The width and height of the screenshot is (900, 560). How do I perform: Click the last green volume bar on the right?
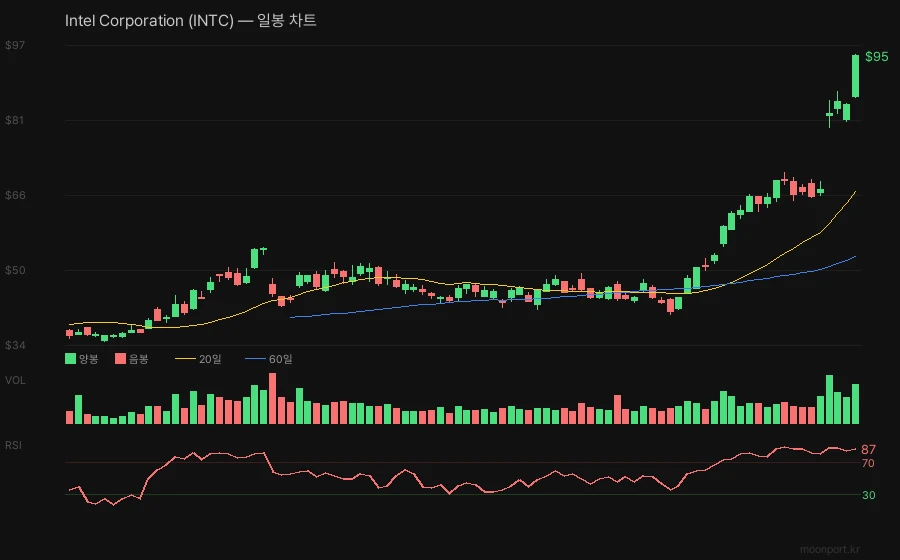coord(855,404)
